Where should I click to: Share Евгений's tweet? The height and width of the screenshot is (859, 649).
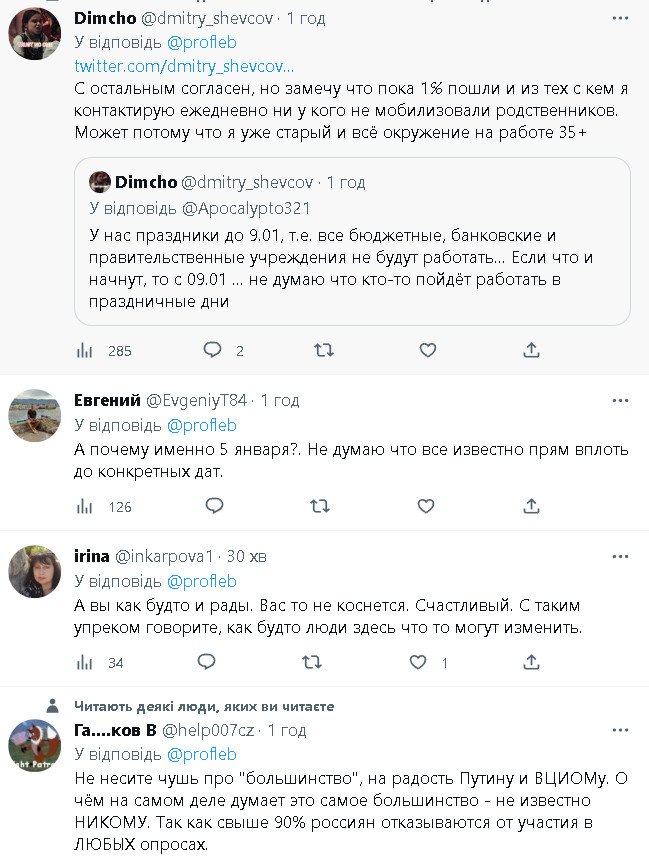tap(531, 506)
